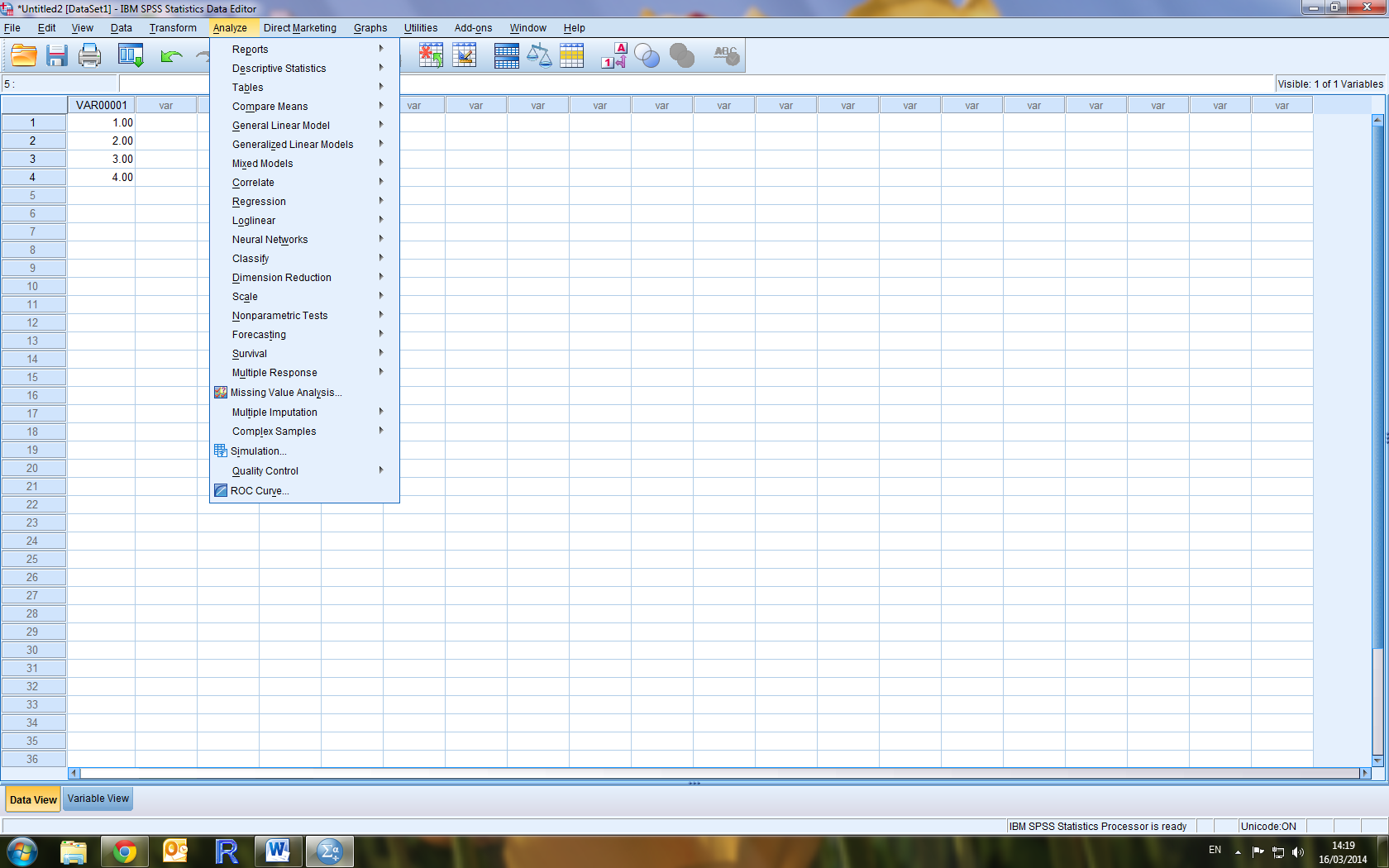Select cell containing 2.00
This screenshot has height=868, width=1389.
tap(102, 141)
